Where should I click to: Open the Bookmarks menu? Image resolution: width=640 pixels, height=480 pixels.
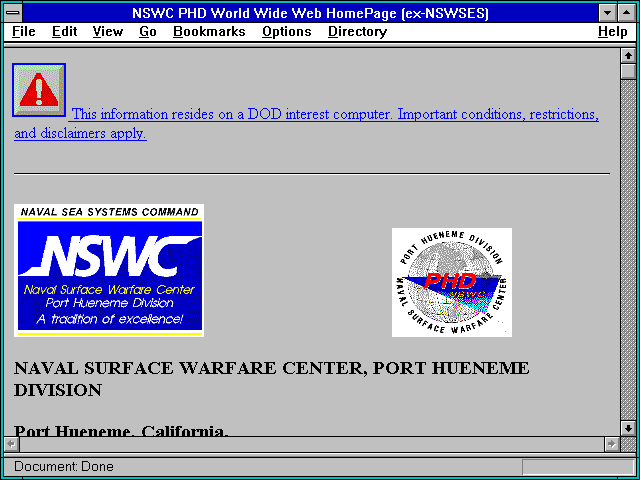point(209,32)
